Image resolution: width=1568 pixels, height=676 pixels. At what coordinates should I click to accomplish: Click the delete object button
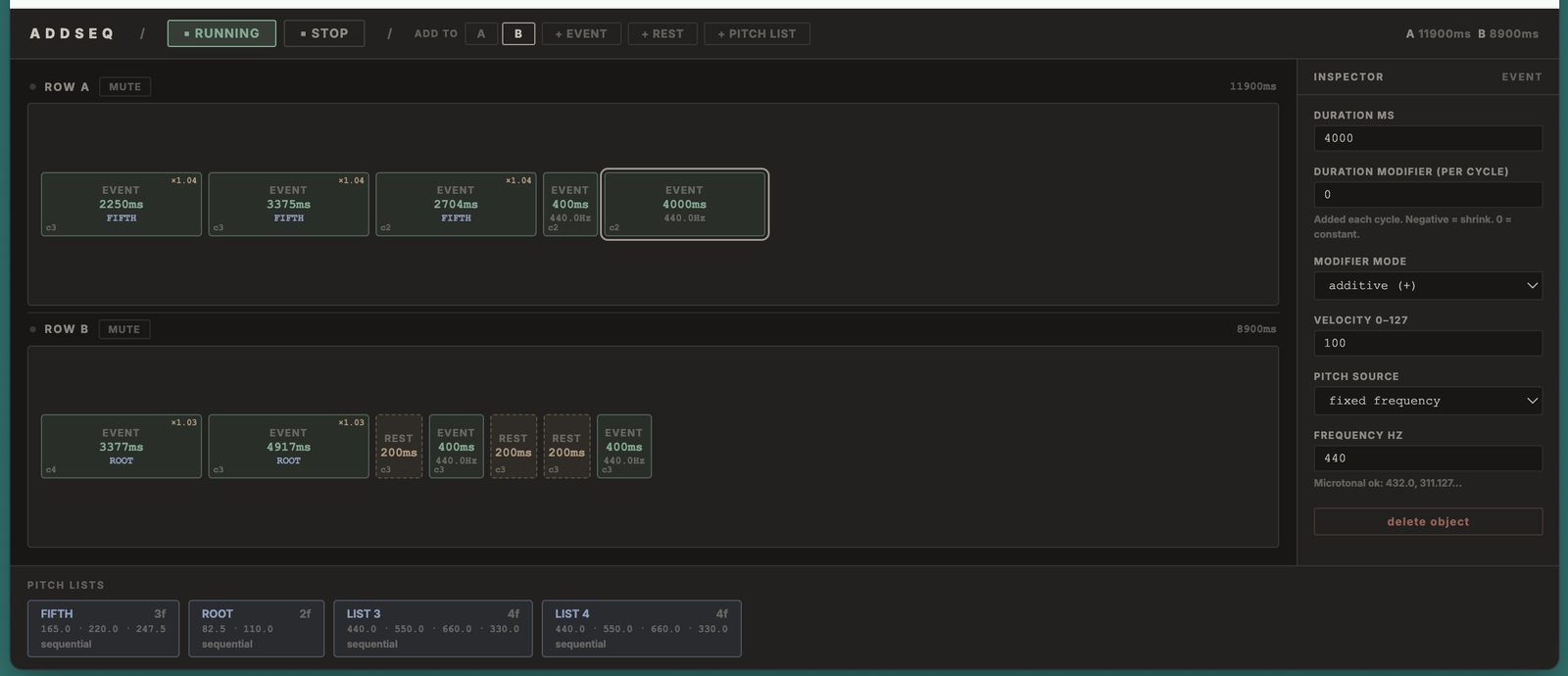(1428, 521)
